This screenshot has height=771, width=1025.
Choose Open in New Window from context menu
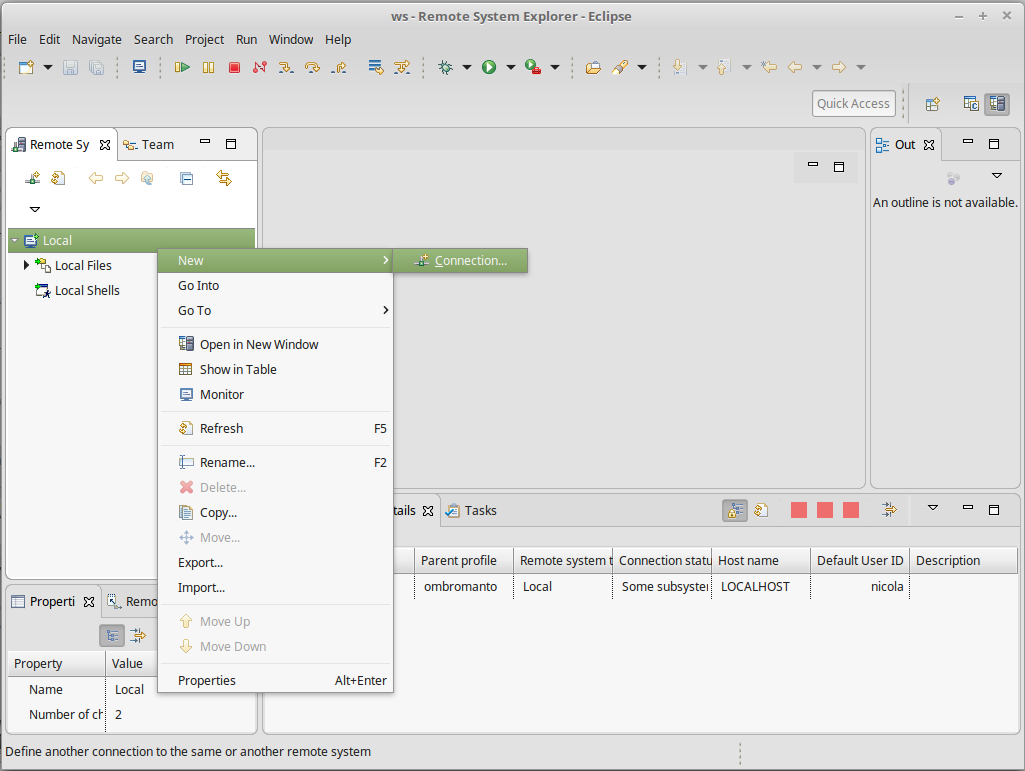pyautogui.click(x=275, y=344)
